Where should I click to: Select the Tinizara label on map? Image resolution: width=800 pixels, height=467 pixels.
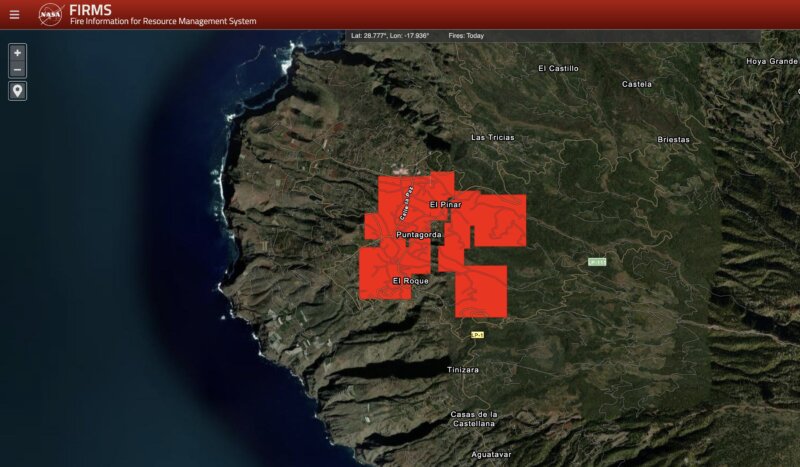(x=462, y=370)
